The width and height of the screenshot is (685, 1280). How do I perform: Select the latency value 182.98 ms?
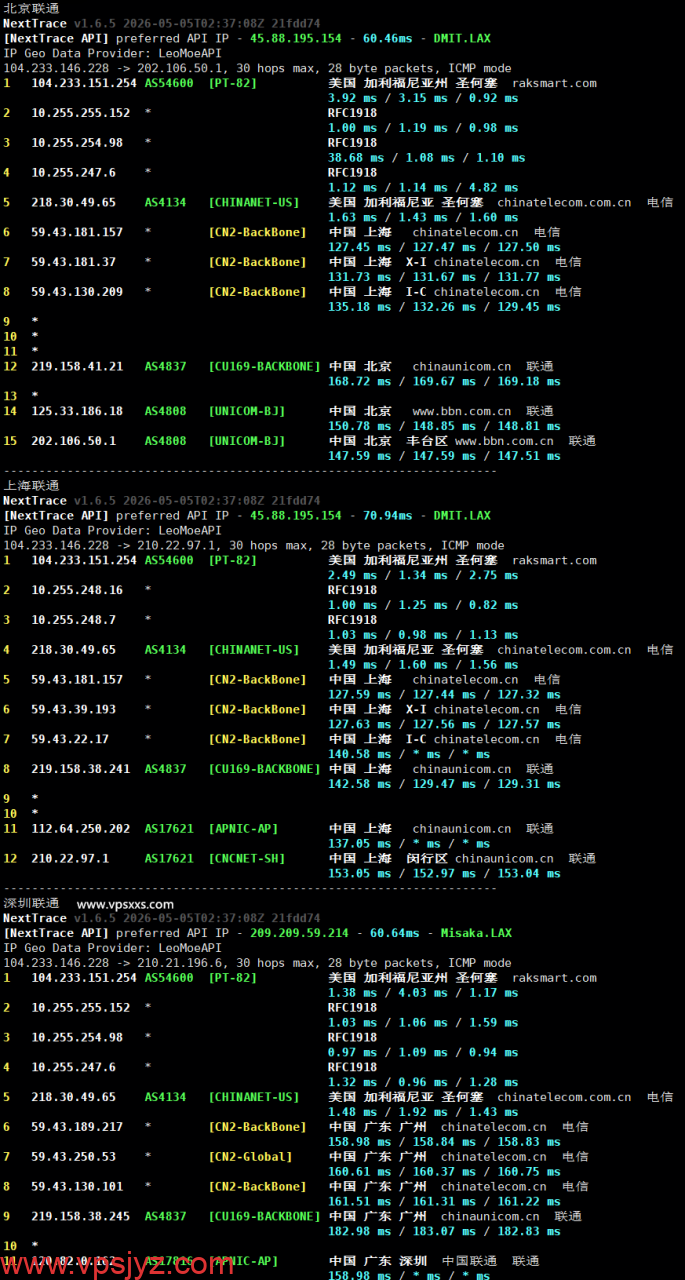[x=360, y=1232]
